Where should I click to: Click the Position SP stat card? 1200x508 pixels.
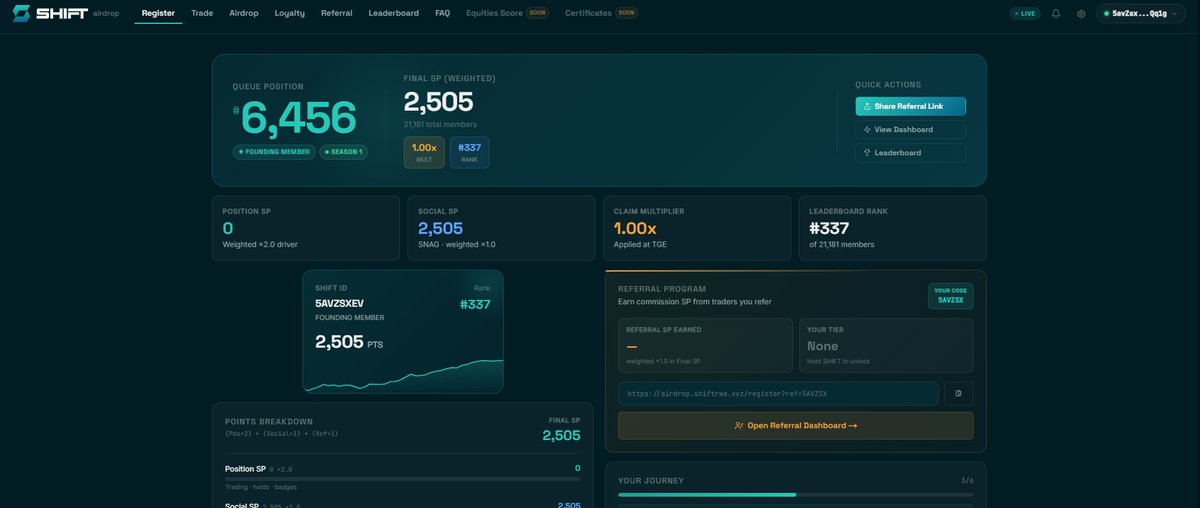[305, 228]
